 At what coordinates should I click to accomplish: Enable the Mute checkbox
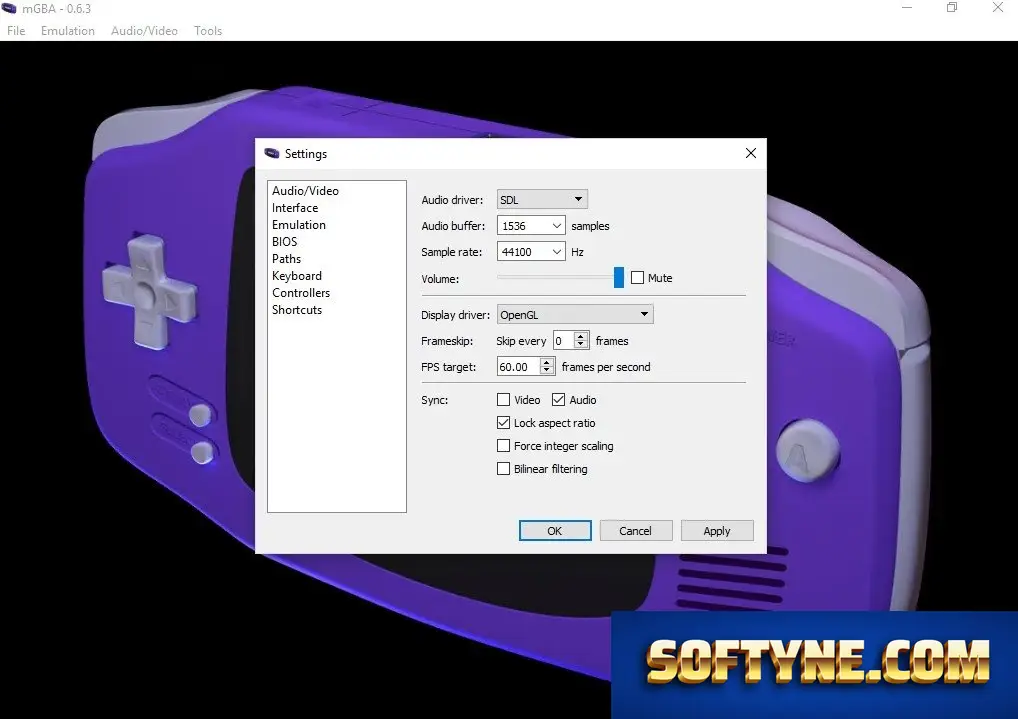638,278
